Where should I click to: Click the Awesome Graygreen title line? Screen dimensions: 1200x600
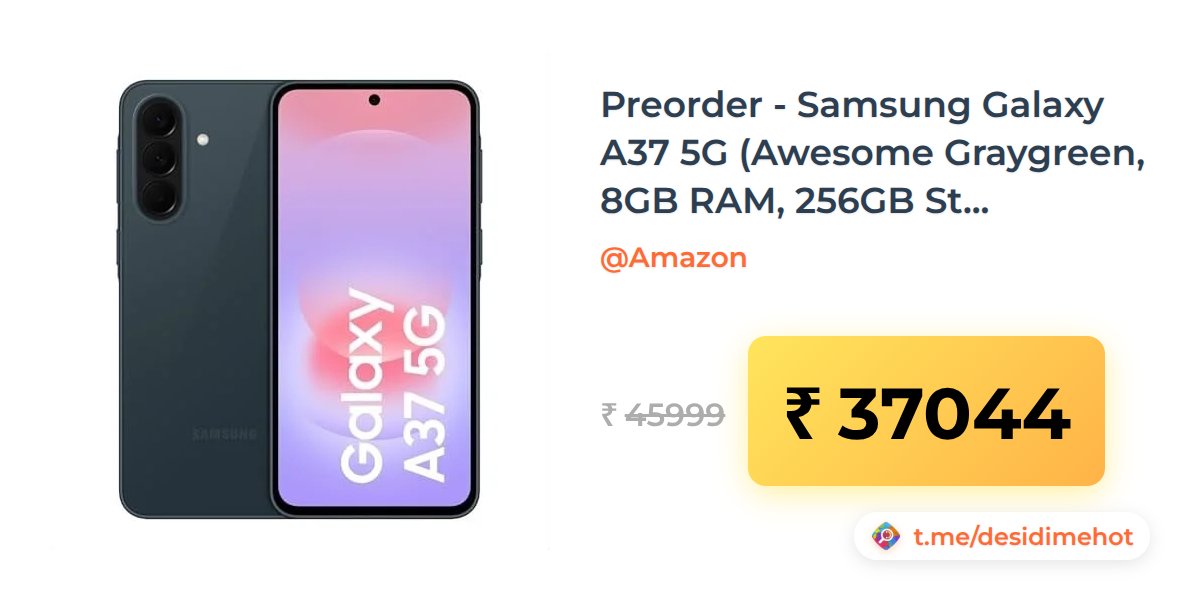point(872,154)
